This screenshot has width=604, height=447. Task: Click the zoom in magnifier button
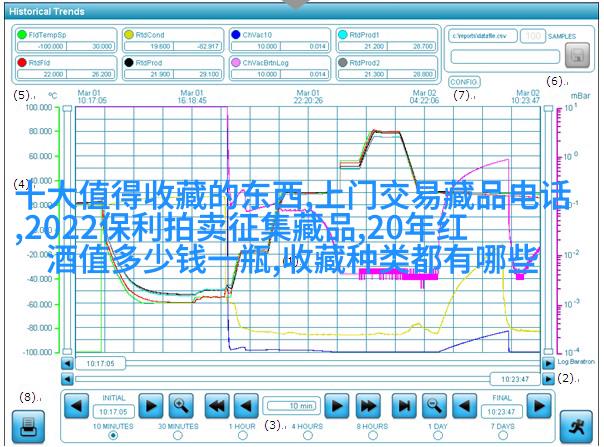click(181, 405)
